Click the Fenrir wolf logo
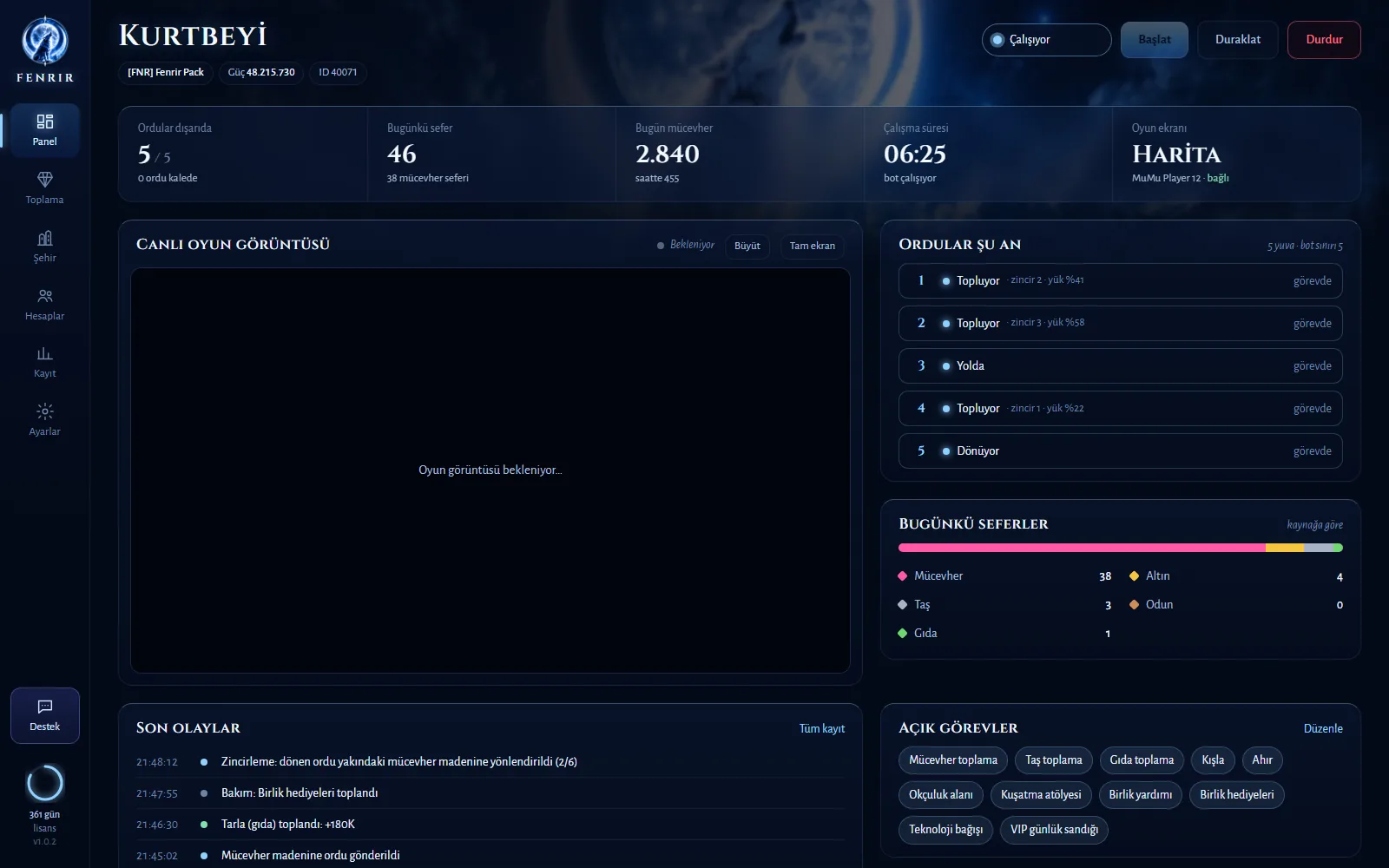Screen dimensions: 1389x868 [45, 41]
